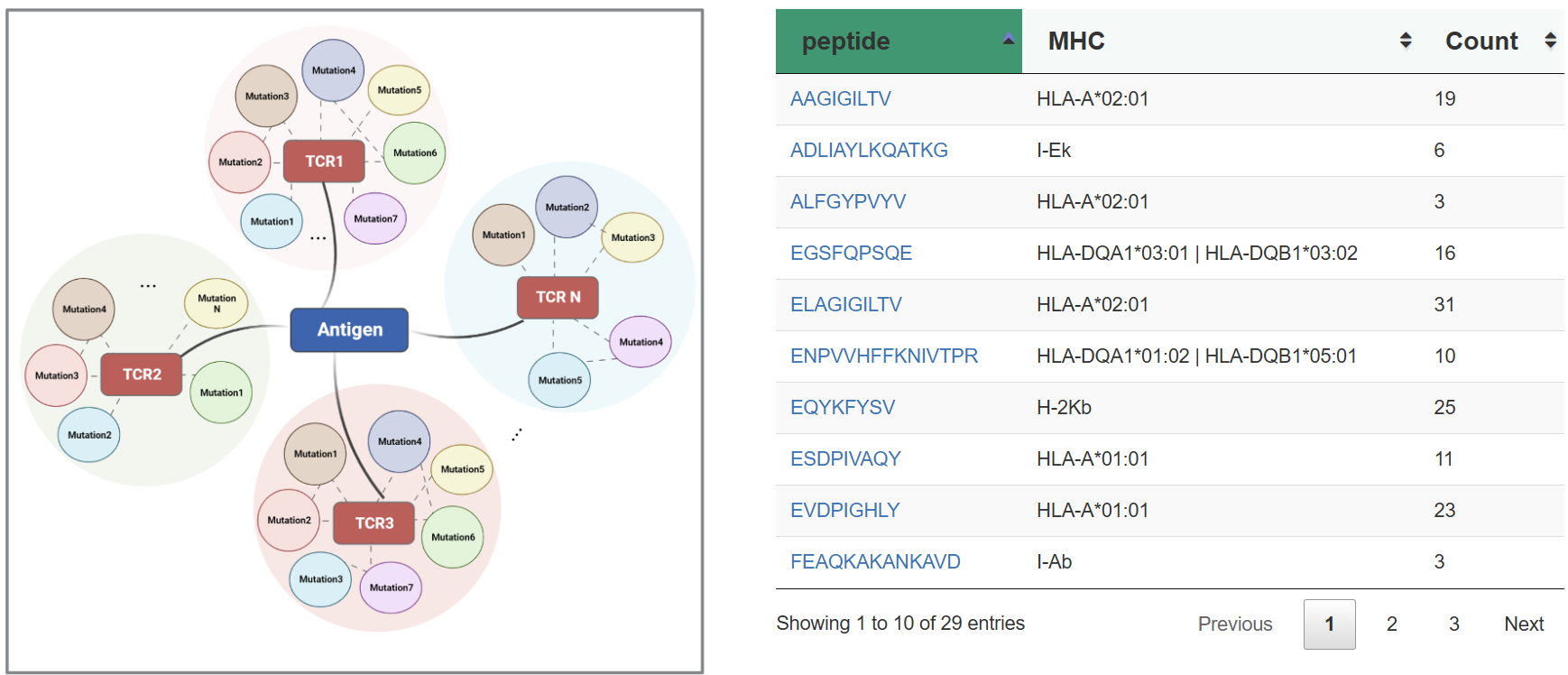Click the Mutation4 circle above TCR1

[x=333, y=70]
